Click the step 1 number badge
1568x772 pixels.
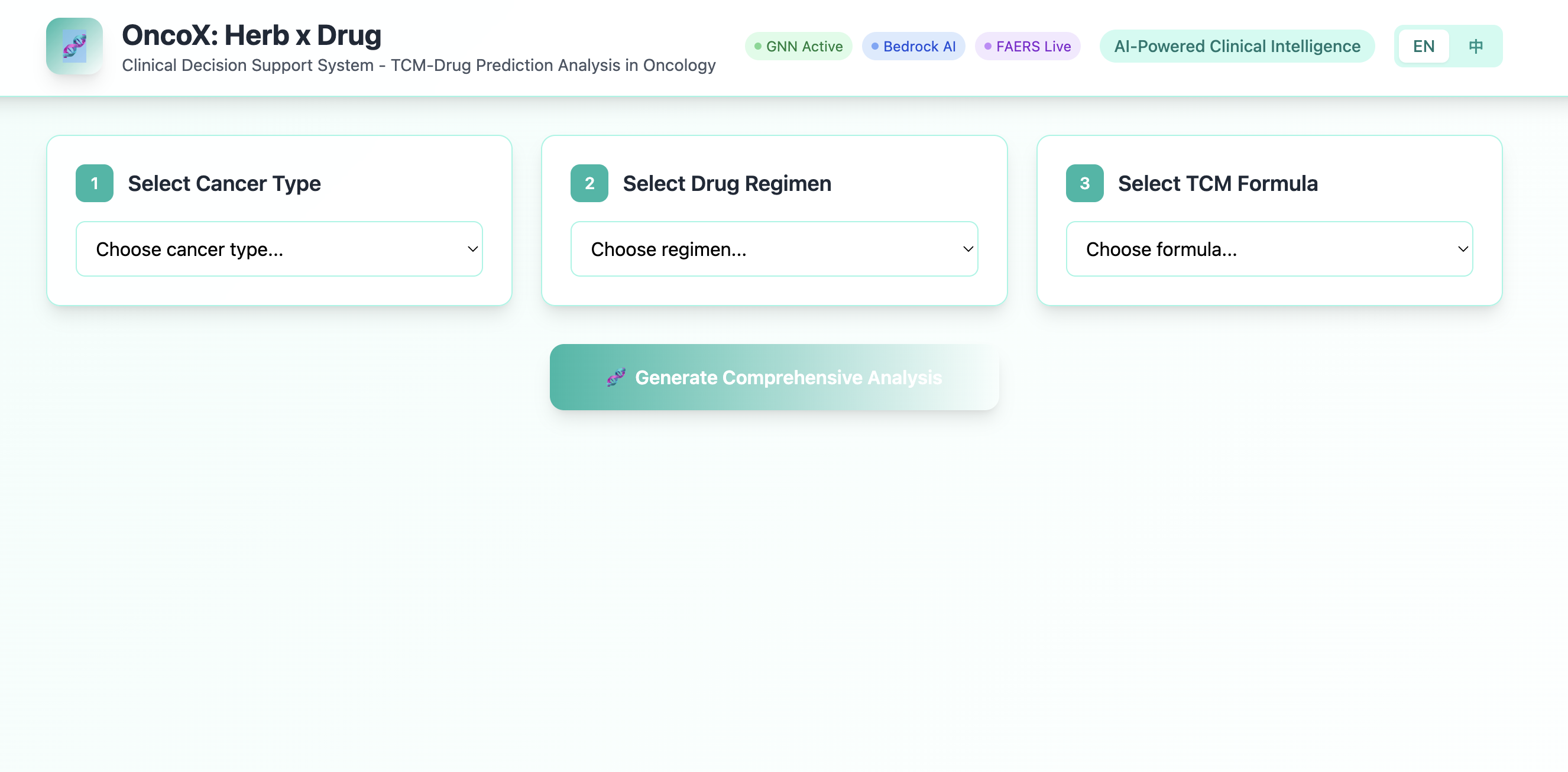95,183
